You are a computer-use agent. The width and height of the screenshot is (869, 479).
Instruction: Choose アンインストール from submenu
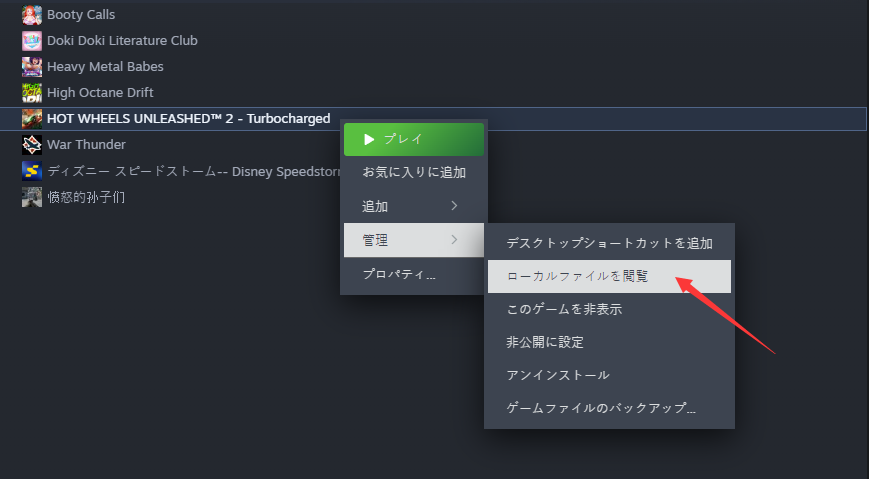pos(610,375)
